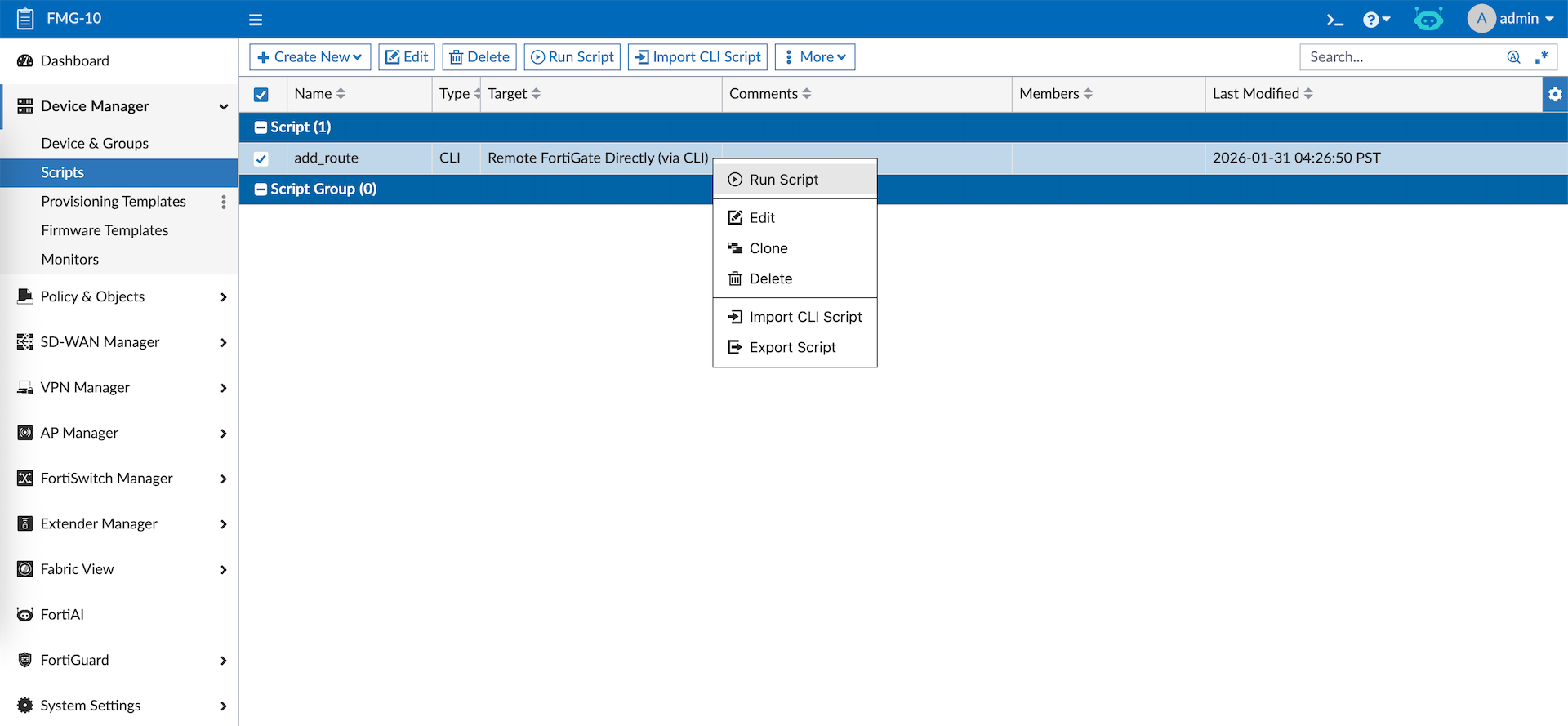
Task: Open the help question mark menu
Action: click(x=1375, y=20)
